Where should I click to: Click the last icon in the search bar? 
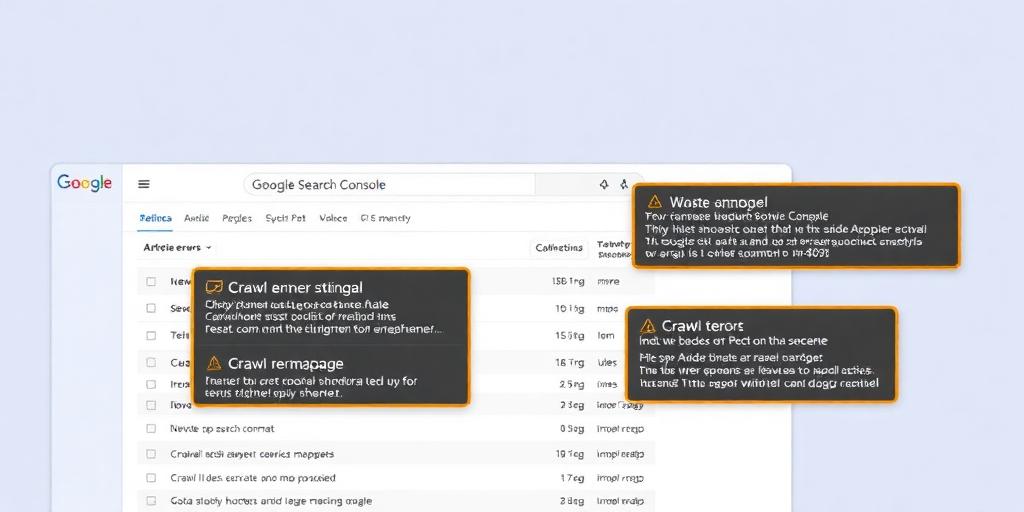point(624,185)
